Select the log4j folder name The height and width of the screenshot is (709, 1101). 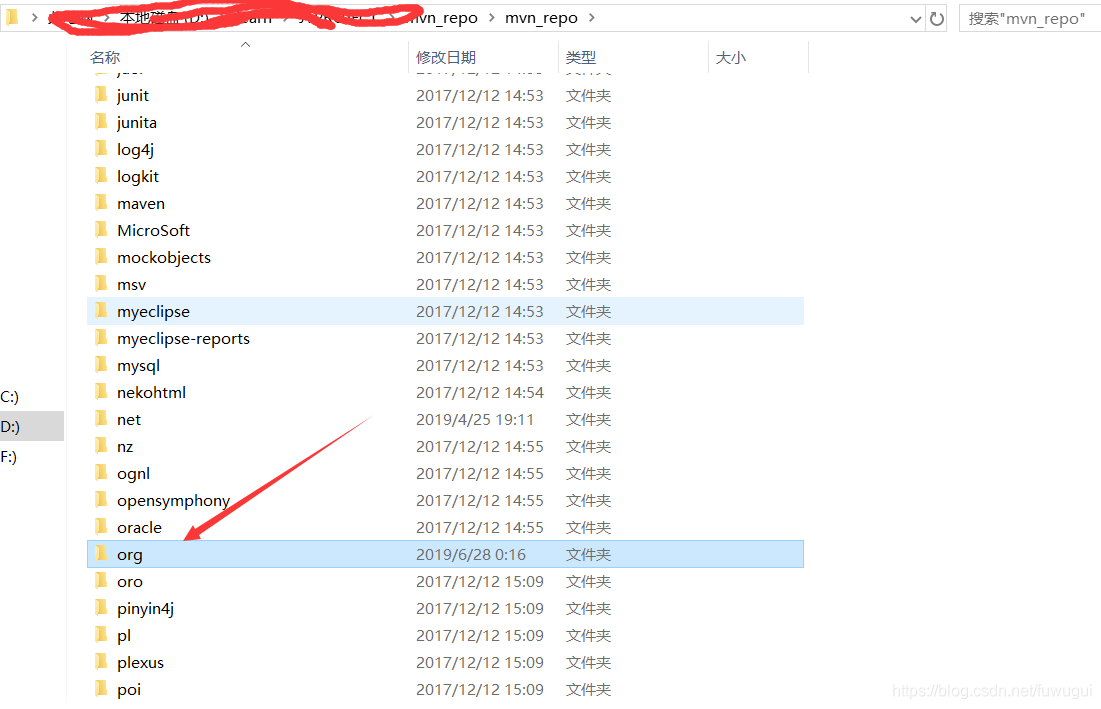pyautogui.click(x=136, y=150)
